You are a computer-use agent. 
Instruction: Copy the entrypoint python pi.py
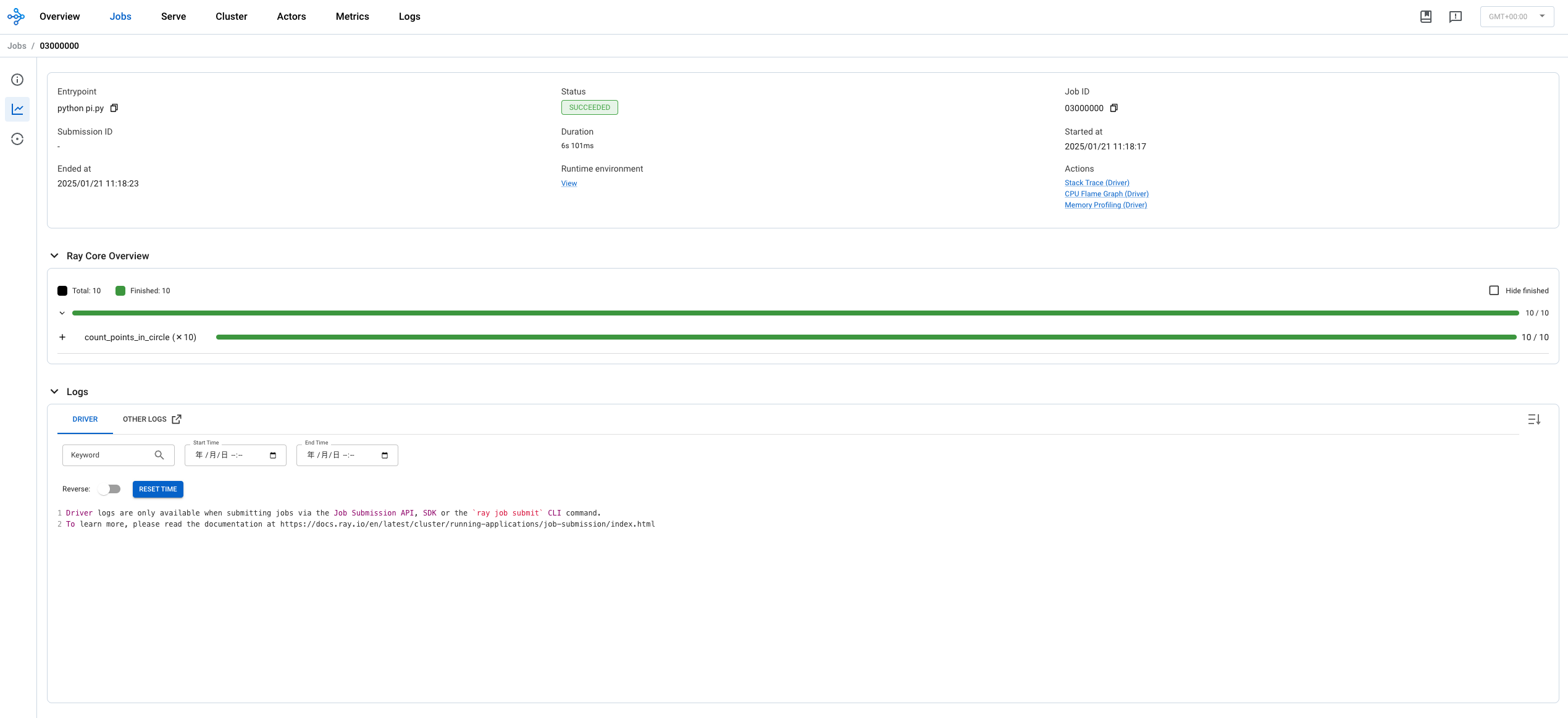(114, 108)
